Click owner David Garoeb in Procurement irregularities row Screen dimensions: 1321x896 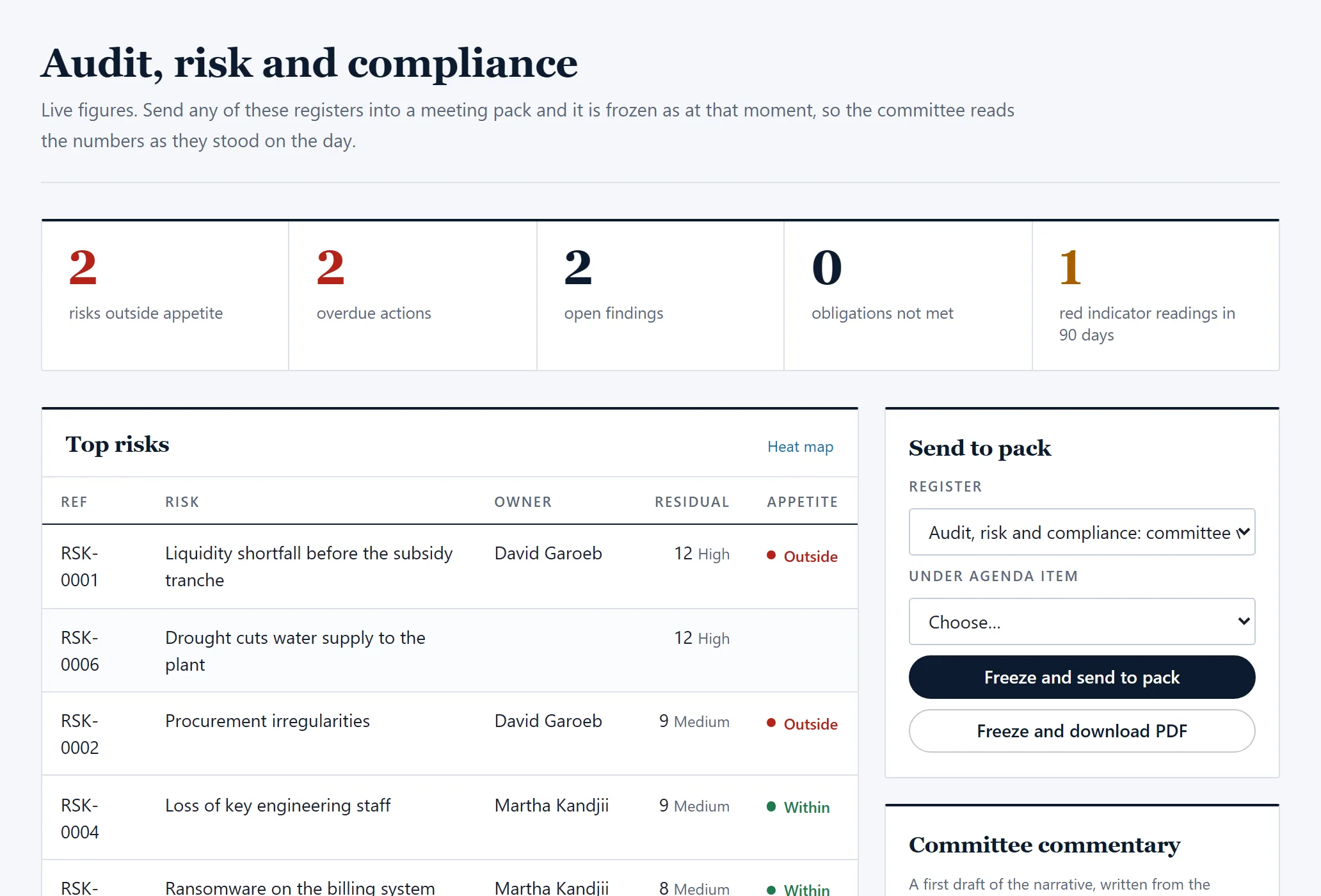(x=548, y=721)
